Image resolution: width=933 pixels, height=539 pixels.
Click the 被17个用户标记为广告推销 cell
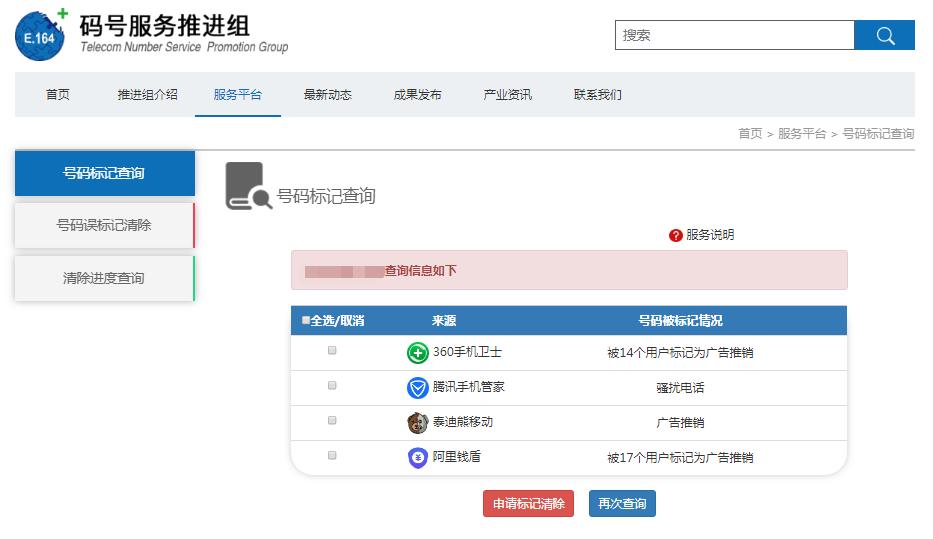(x=680, y=457)
